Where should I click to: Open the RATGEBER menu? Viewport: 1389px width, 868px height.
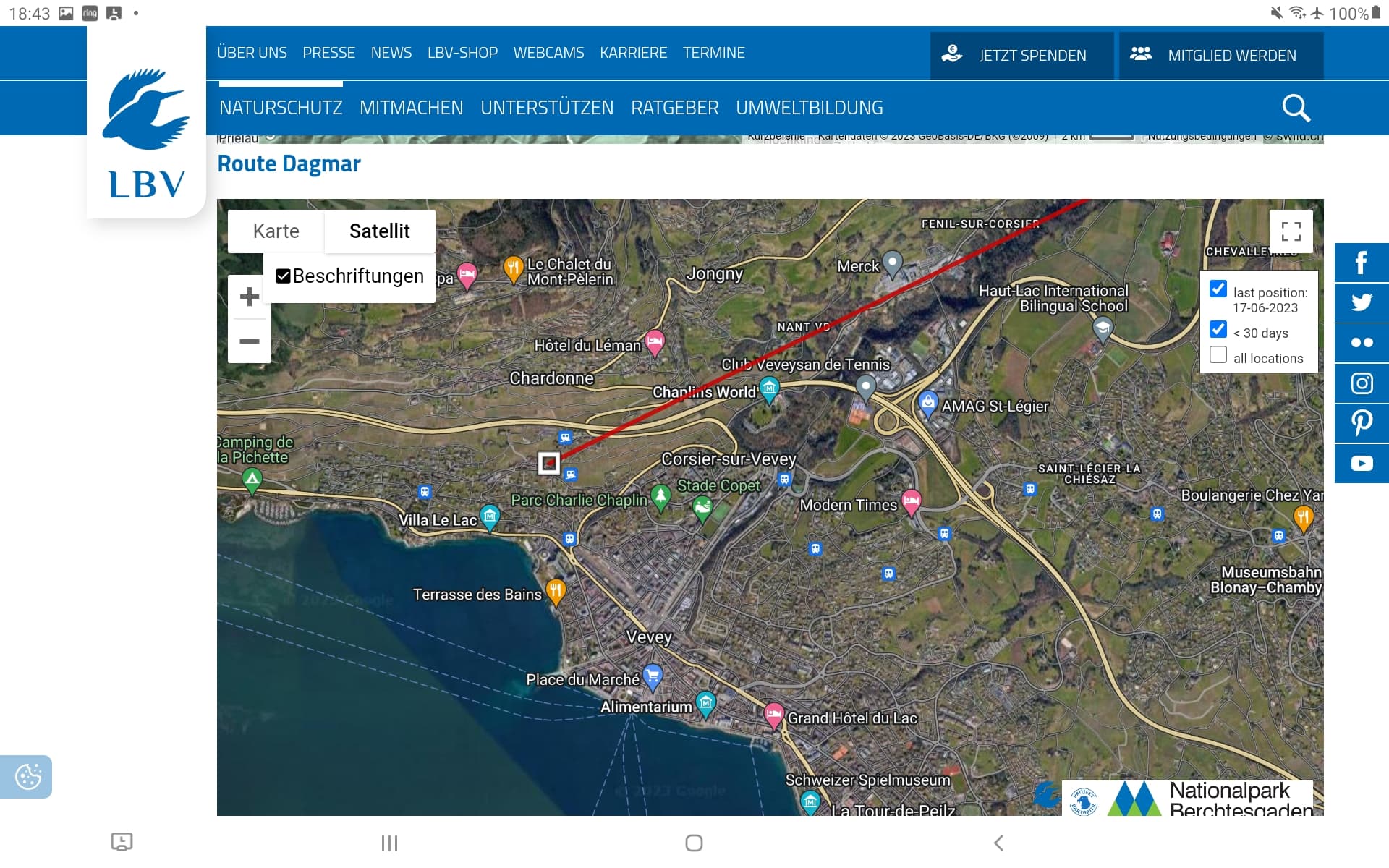(674, 108)
